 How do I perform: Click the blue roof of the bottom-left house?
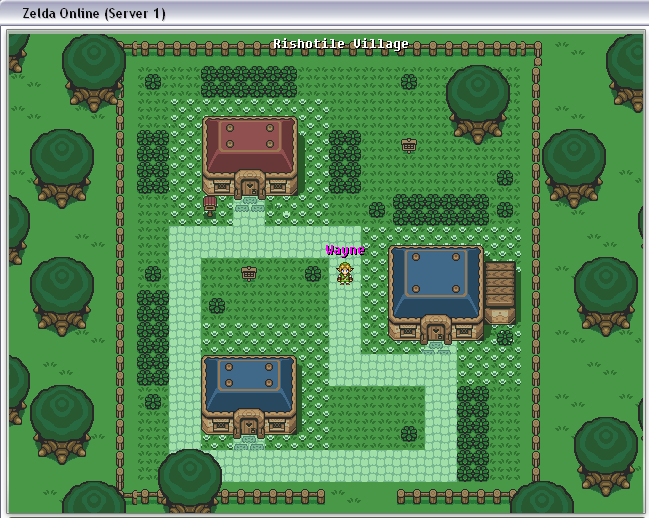coord(249,381)
